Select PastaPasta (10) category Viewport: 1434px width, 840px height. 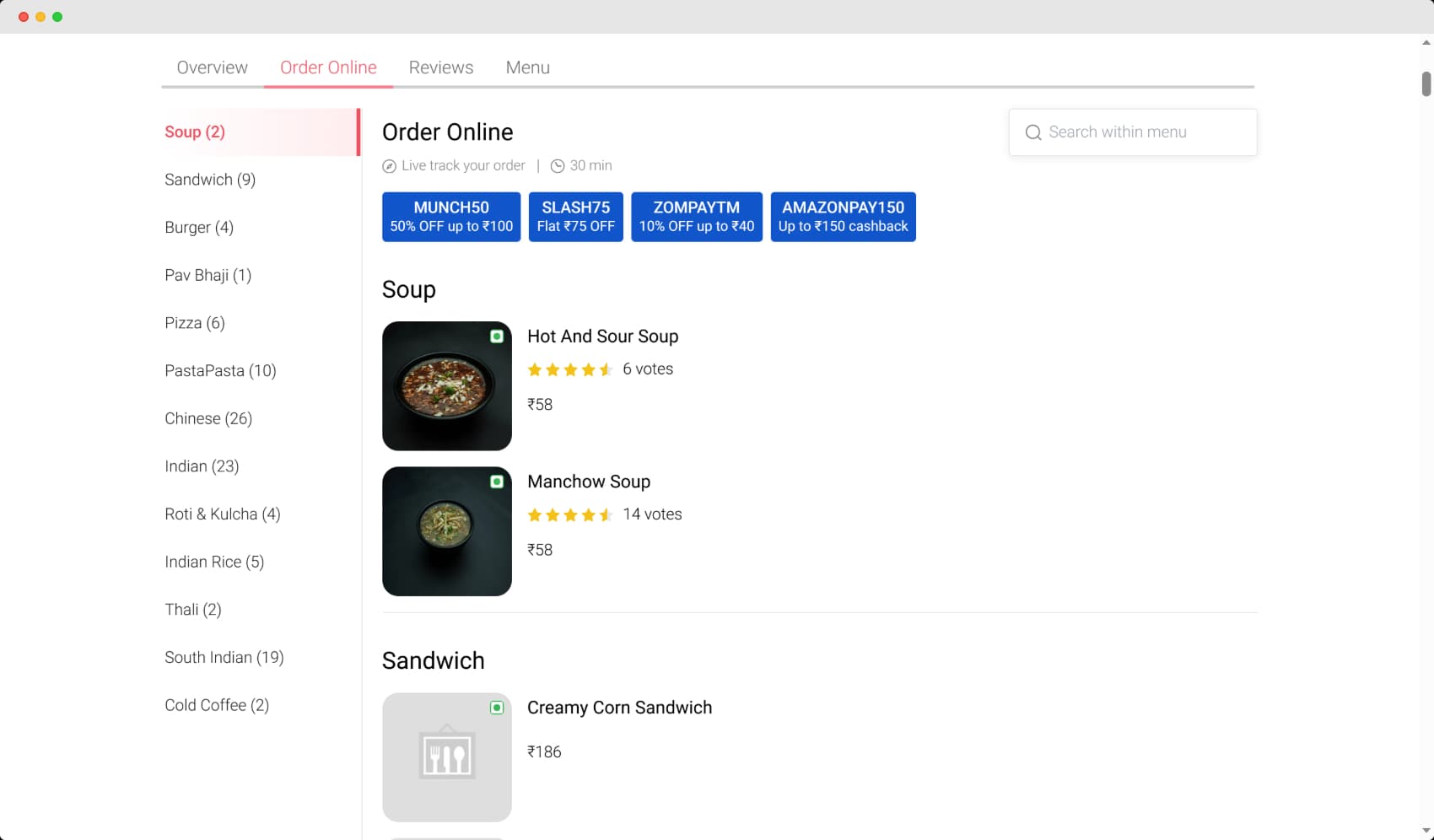click(221, 371)
